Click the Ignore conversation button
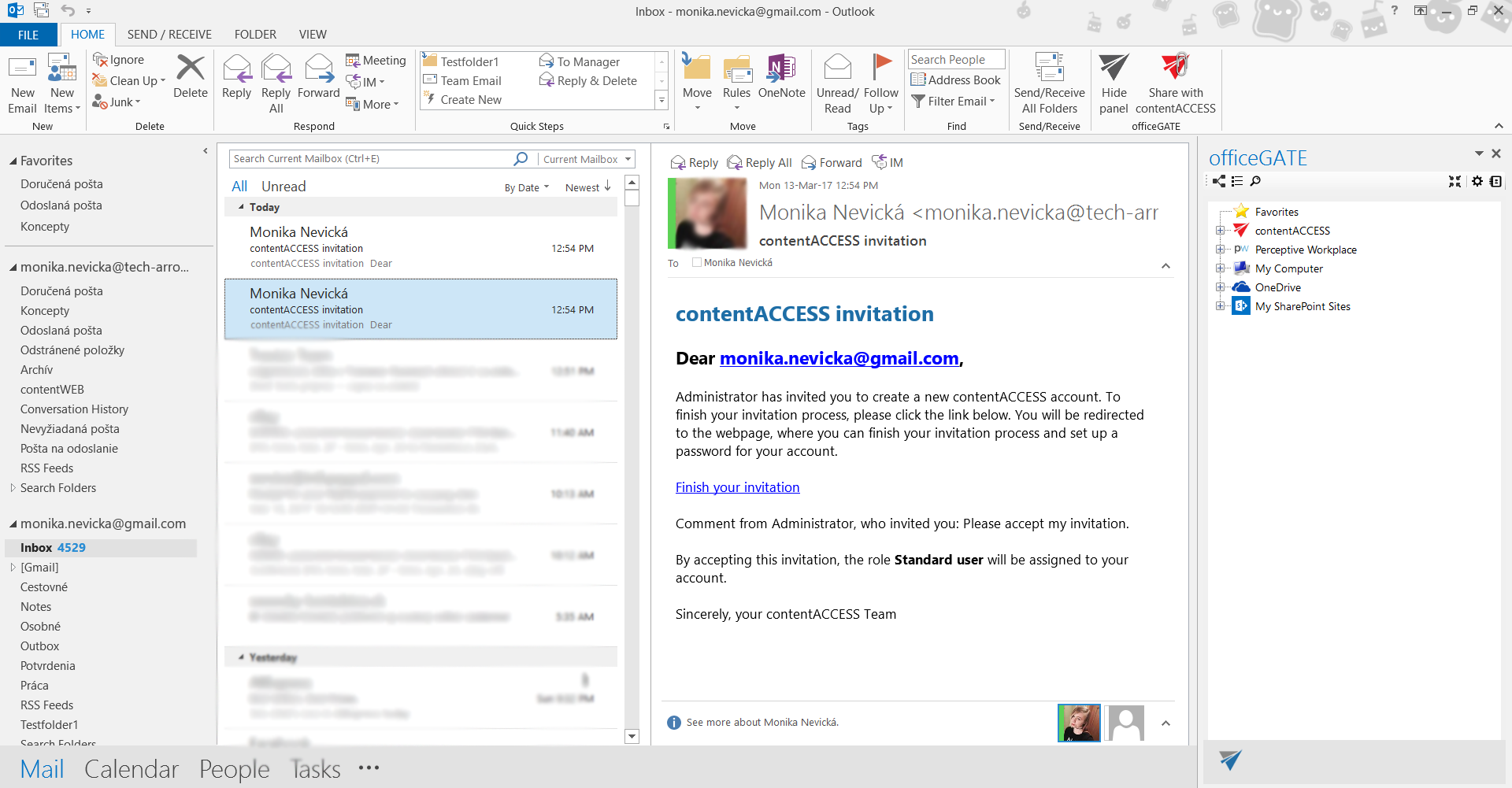The image size is (1512, 788). pos(119,60)
